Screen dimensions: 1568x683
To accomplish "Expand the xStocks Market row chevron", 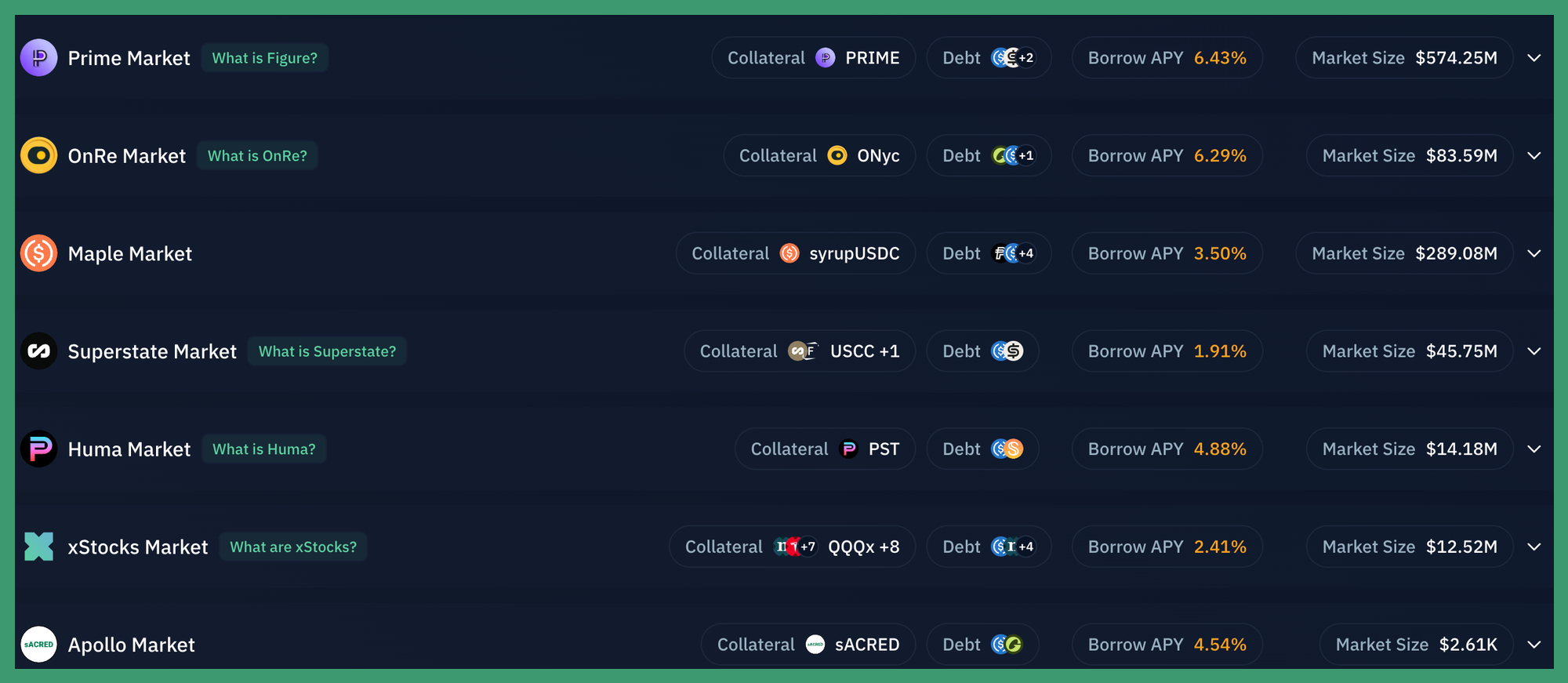I will click(1534, 547).
